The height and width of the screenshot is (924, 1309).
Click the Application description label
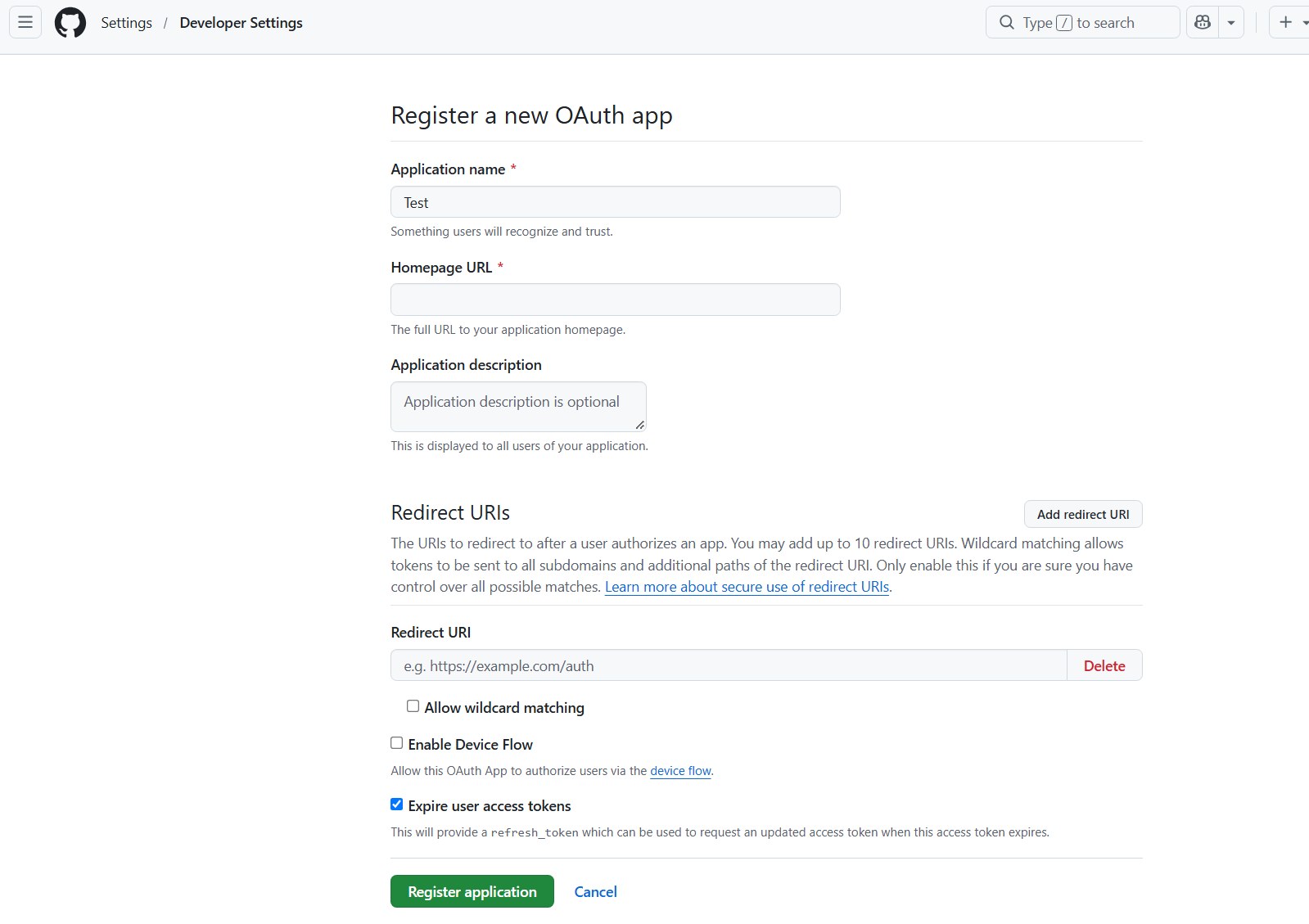[x=466, y=365]
